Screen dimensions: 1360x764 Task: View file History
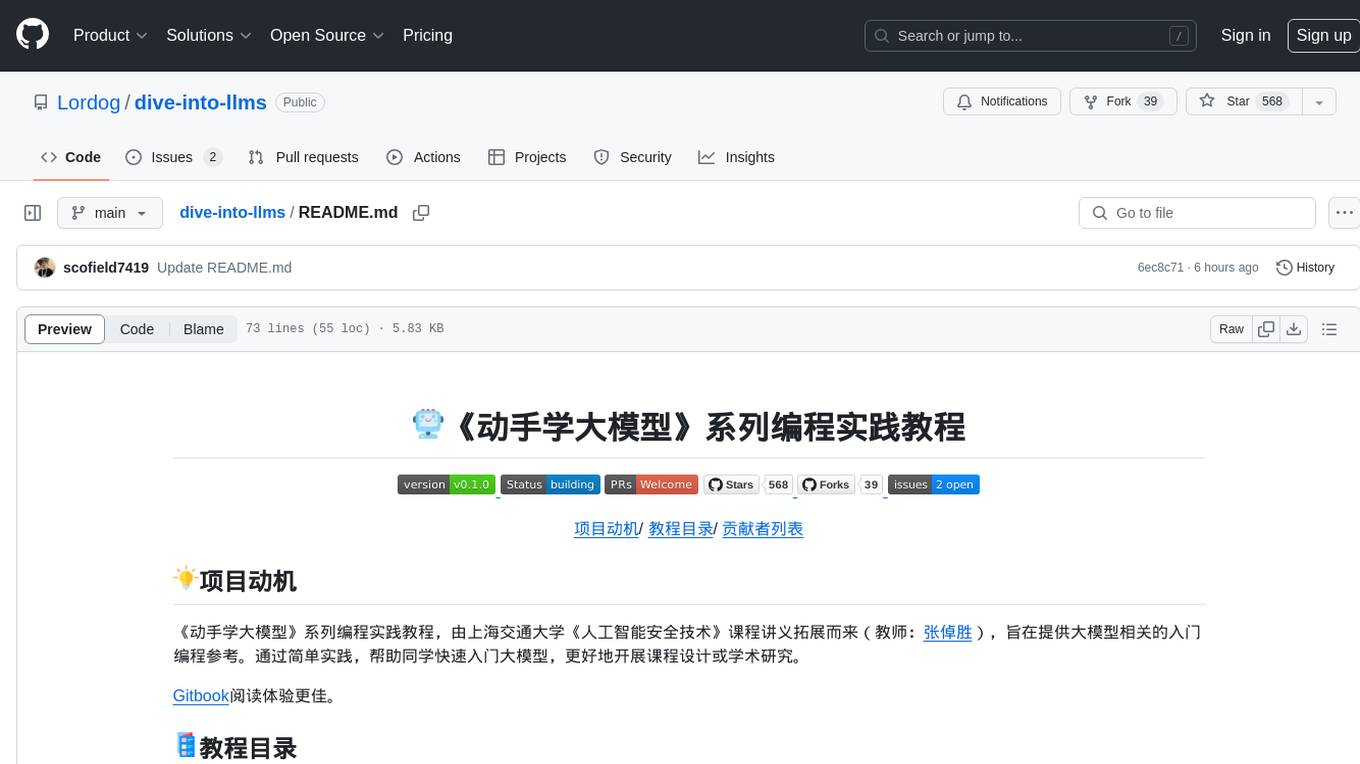pos(1305,267)
